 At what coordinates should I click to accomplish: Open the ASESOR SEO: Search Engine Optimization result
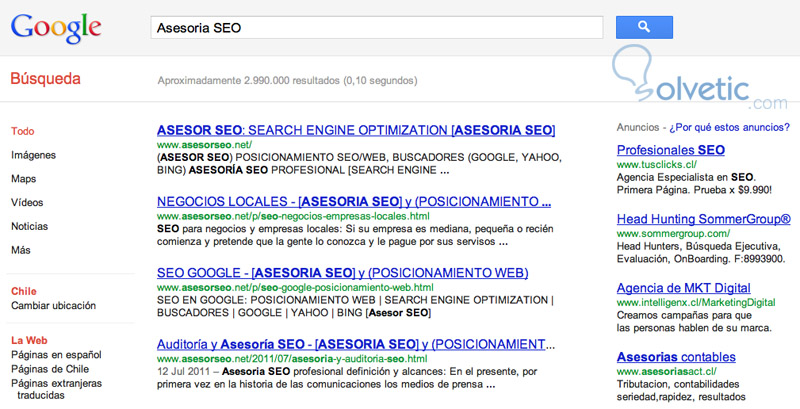pos(356,131)
